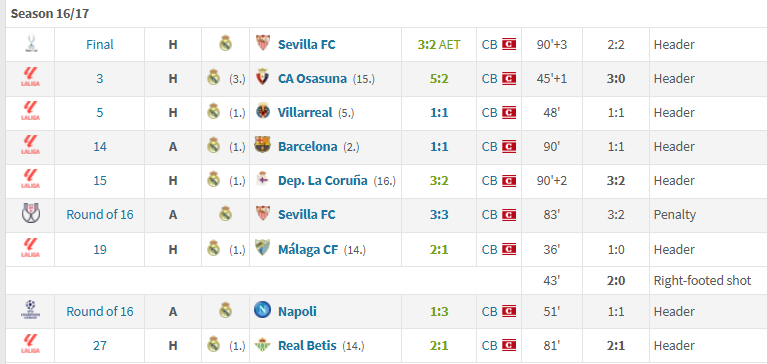The width and height of the screenshot is (767, 364).
Task: Open the Round of 16 link for Napoli
Action: [x=100, y=312]
